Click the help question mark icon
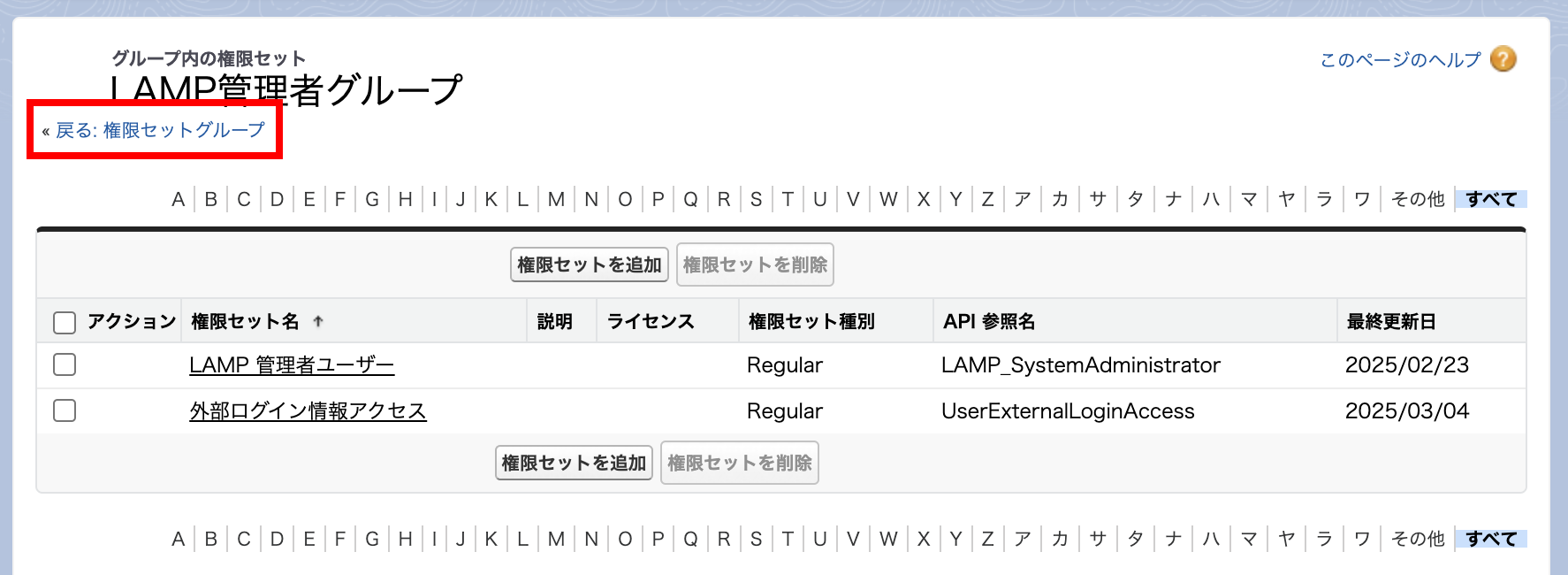This screenshot has height=575, width=1568. [x=1503, y=59]
